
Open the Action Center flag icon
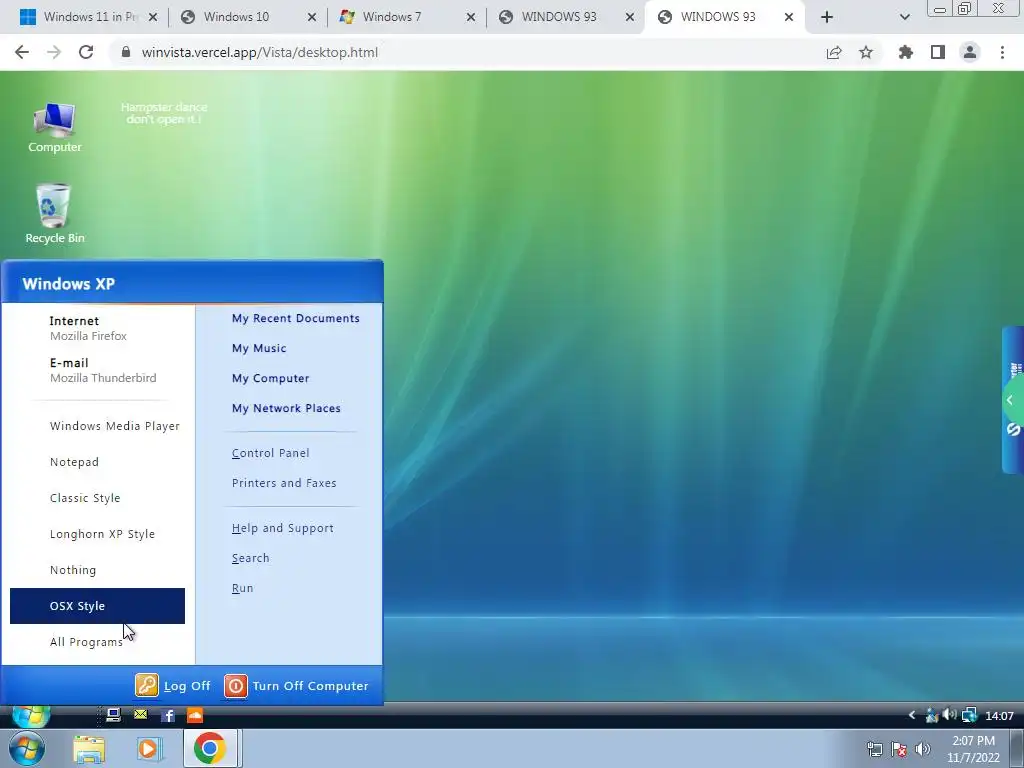pyautogui.click(x=899, y=749)
